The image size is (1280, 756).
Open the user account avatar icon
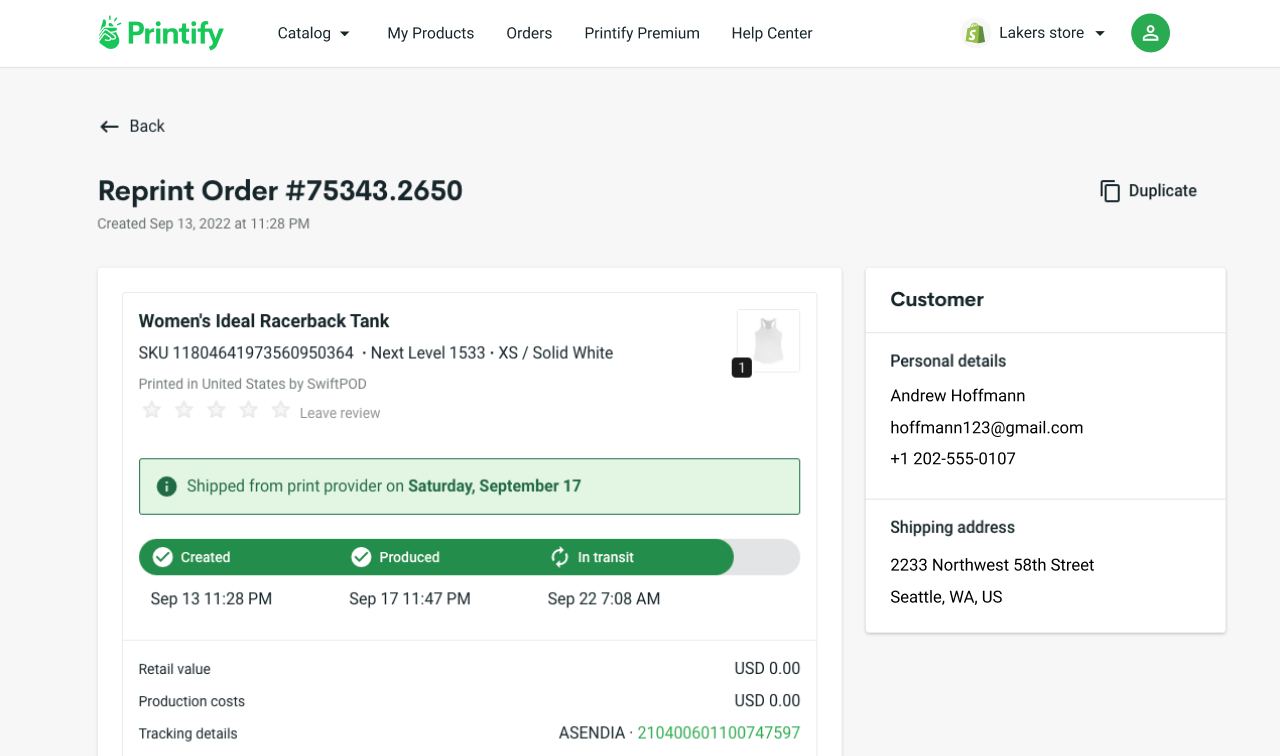point(1150,33)
